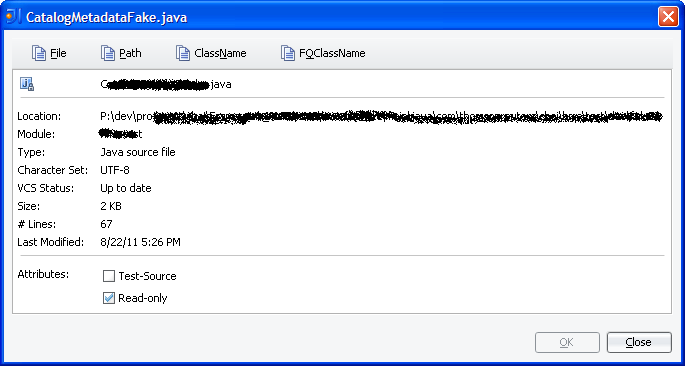Click the 2 KB size value
Viewport: 685px width, 366px height.
pos(111,206)
